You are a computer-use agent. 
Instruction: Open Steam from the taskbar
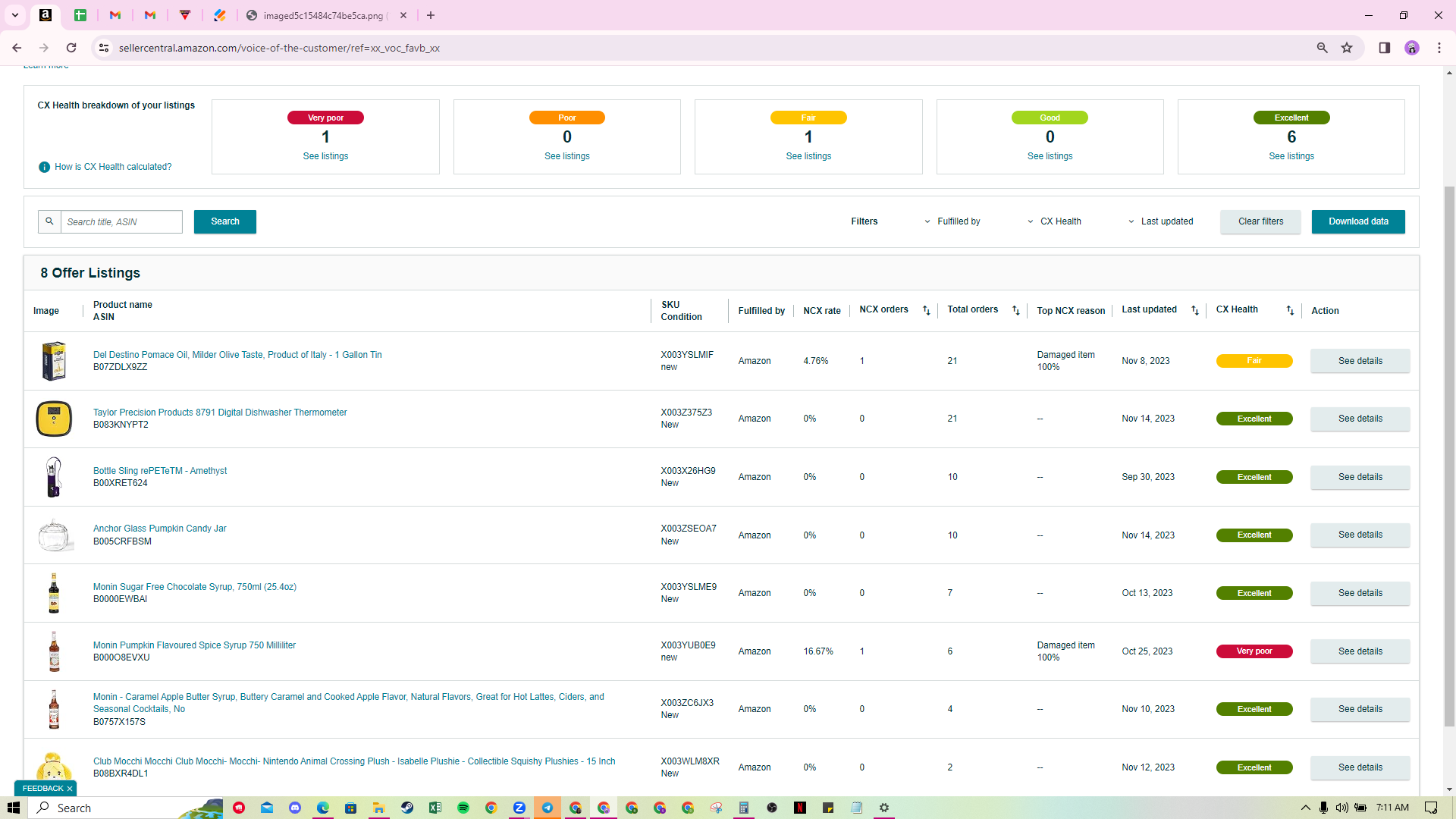(407, 808)
